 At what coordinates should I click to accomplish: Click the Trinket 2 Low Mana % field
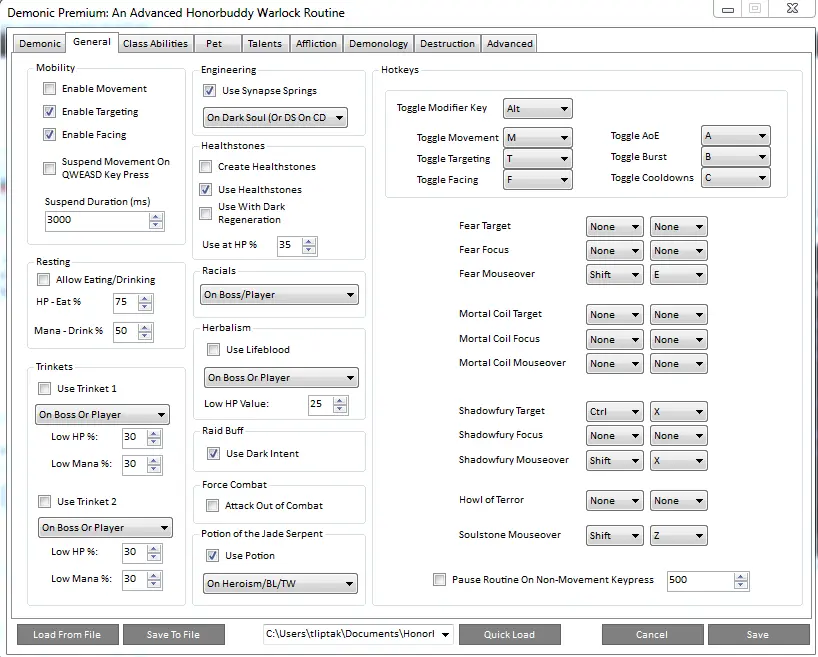[135, 579]
